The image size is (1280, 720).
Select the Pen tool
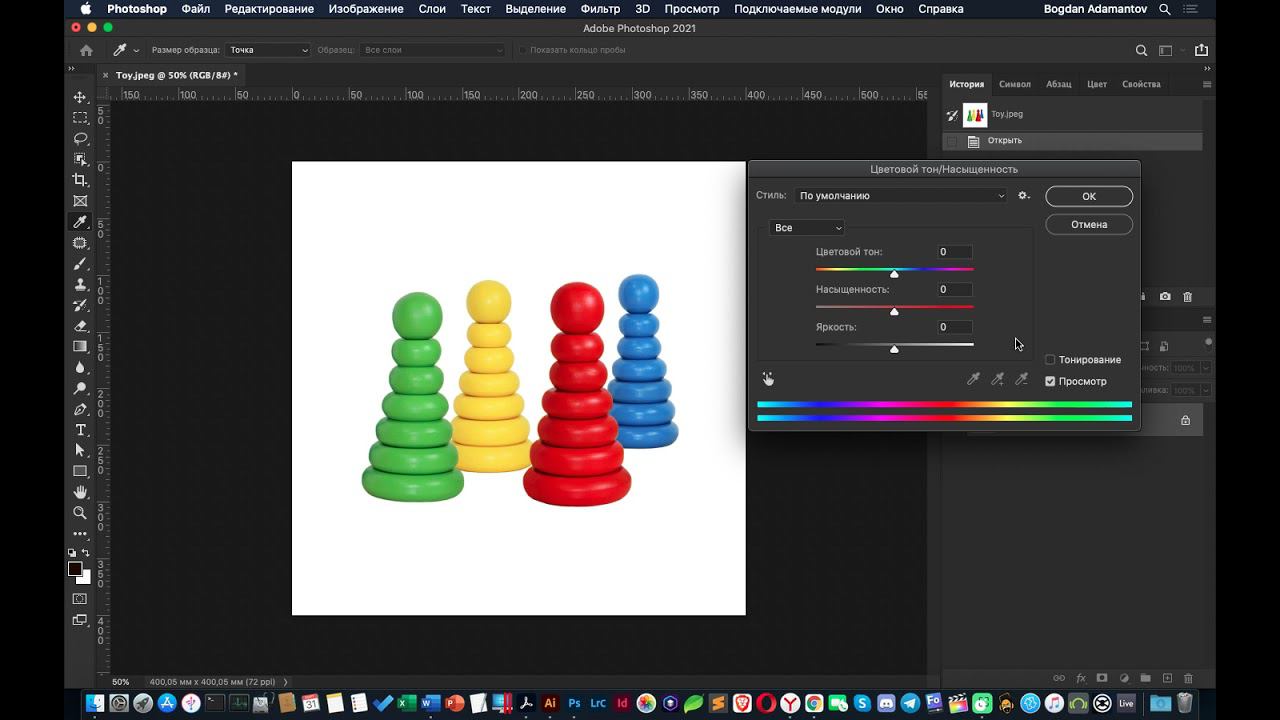[x=80, y=409]
